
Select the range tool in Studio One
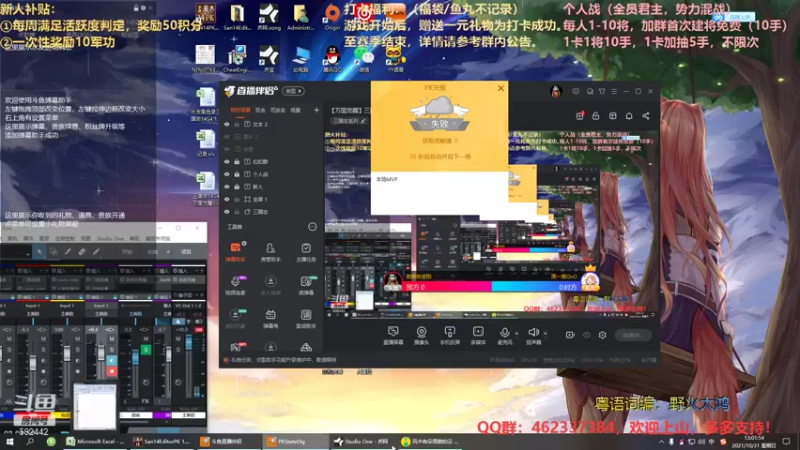click(53, 252)
